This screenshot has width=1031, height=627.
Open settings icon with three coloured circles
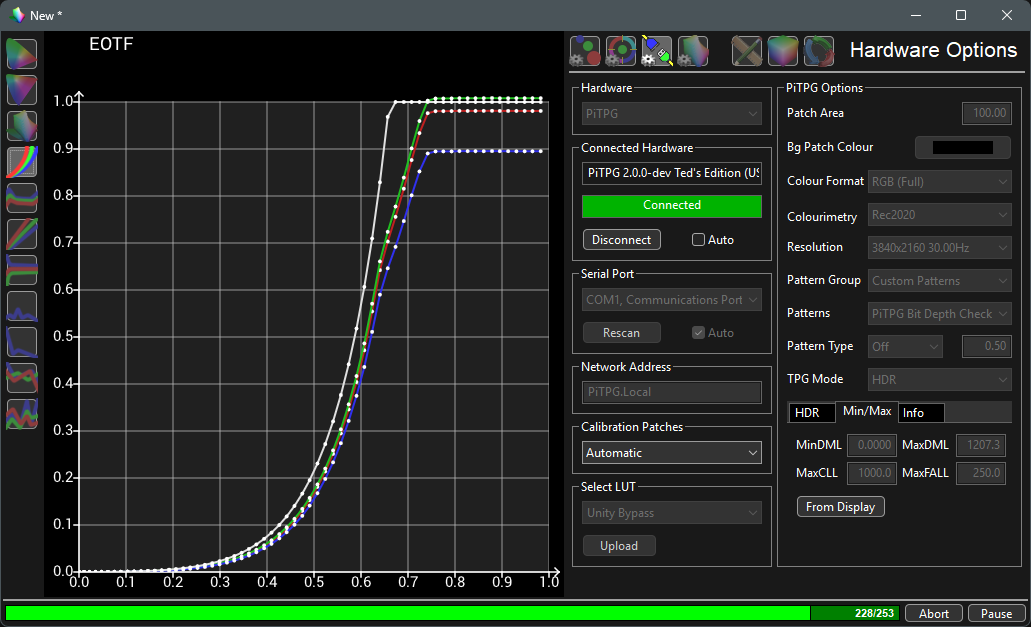[x=585, y=51]
